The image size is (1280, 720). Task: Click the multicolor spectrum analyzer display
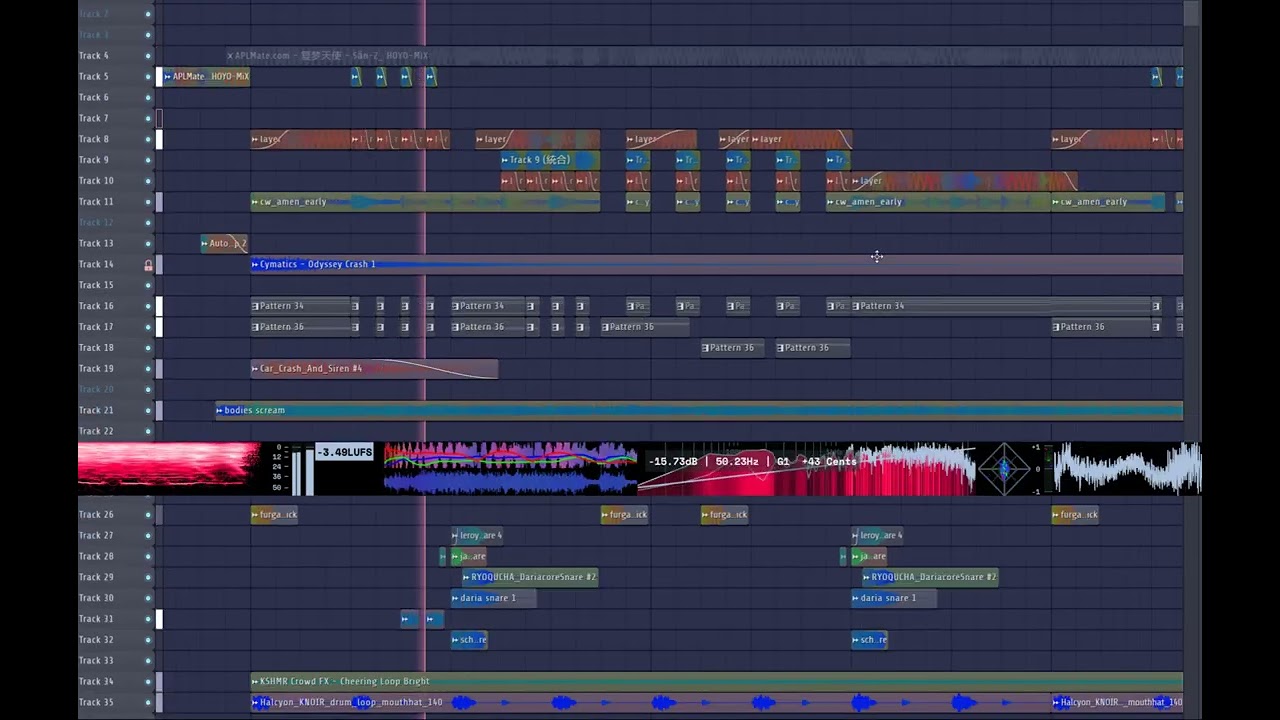(x=510, y=469)
